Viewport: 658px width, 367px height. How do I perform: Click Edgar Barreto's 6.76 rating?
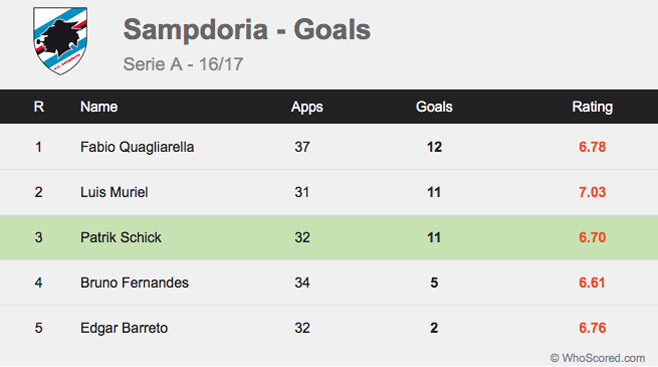pyautogui.click(x=592, y=328)
